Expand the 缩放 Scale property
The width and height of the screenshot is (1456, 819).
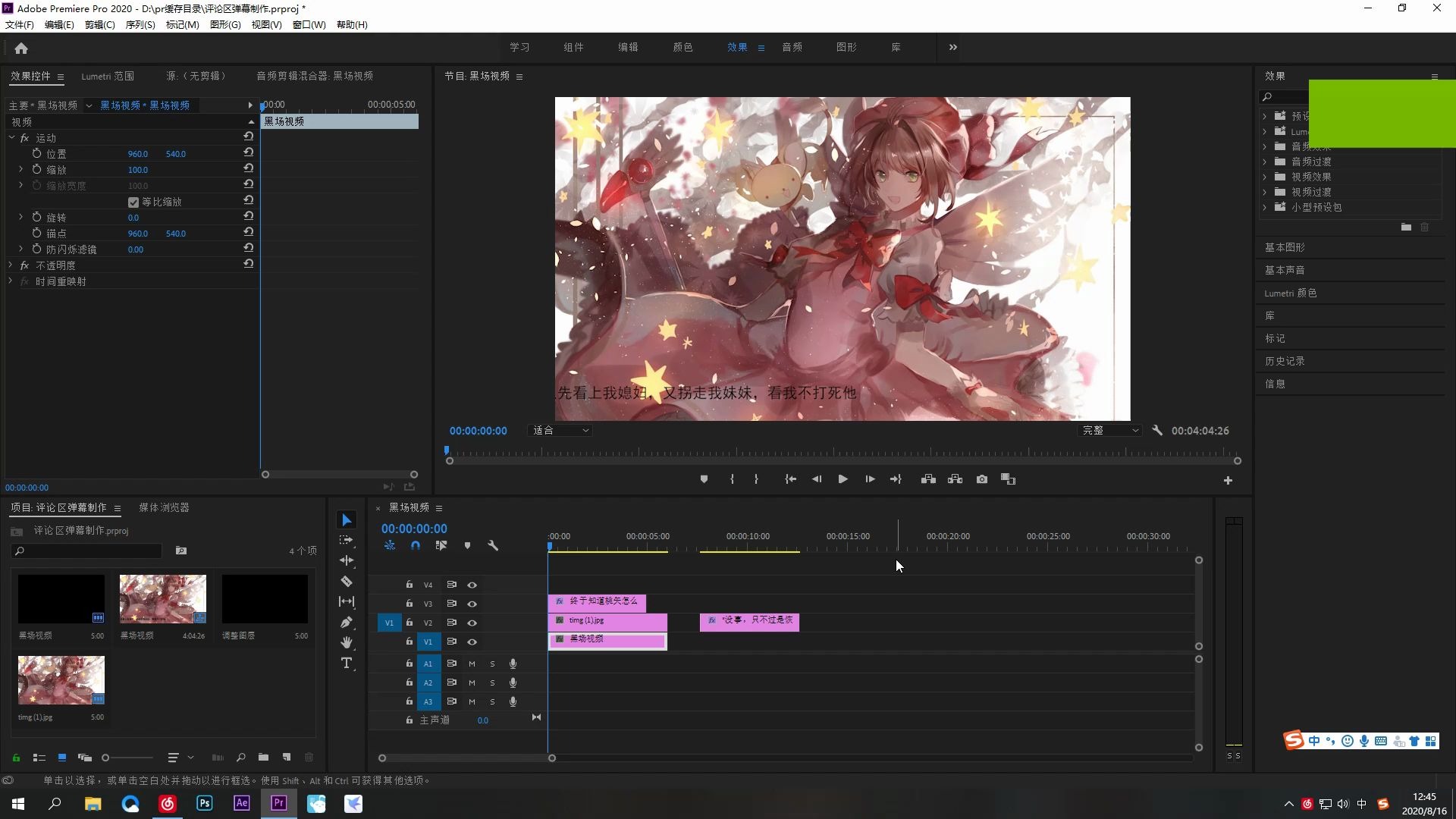pos(20,170)
